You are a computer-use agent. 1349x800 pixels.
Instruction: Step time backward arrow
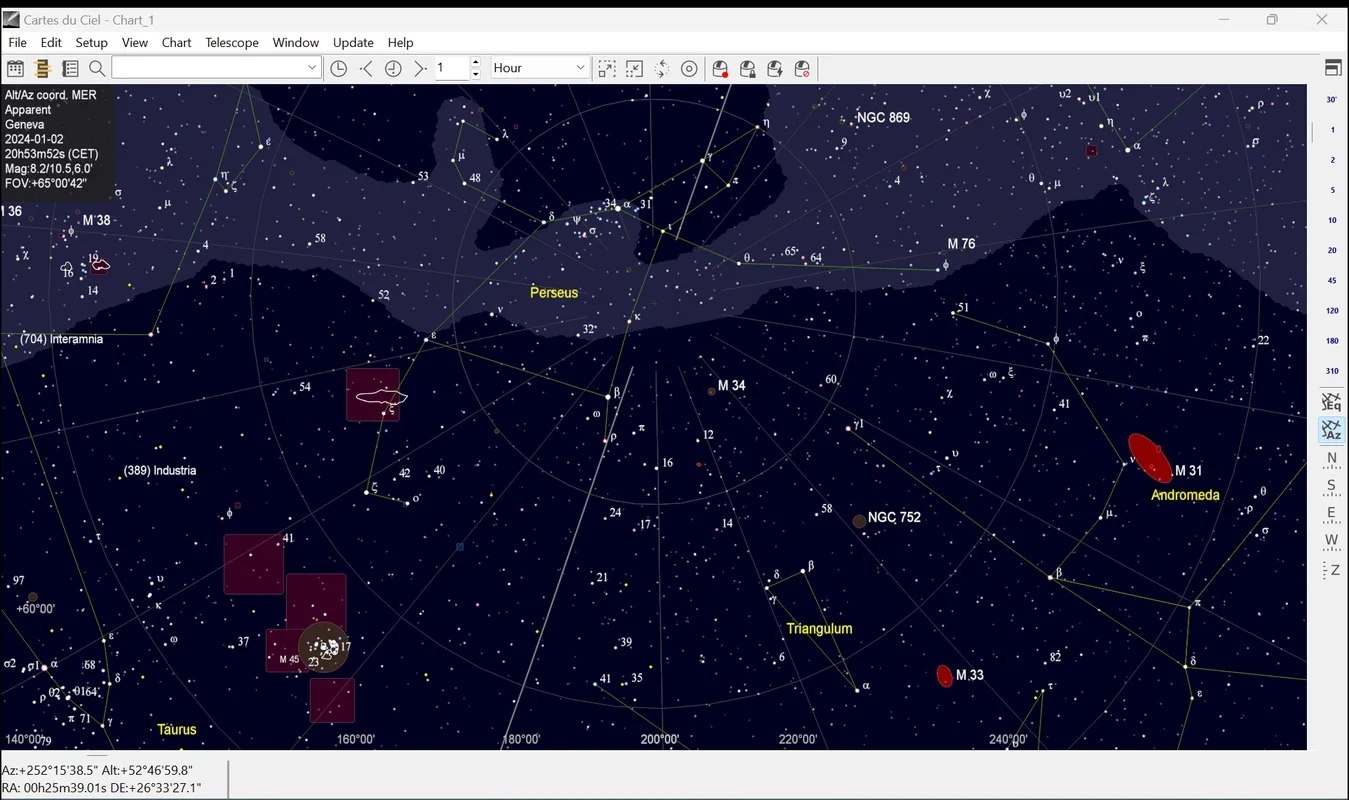[x=366, y=68]
